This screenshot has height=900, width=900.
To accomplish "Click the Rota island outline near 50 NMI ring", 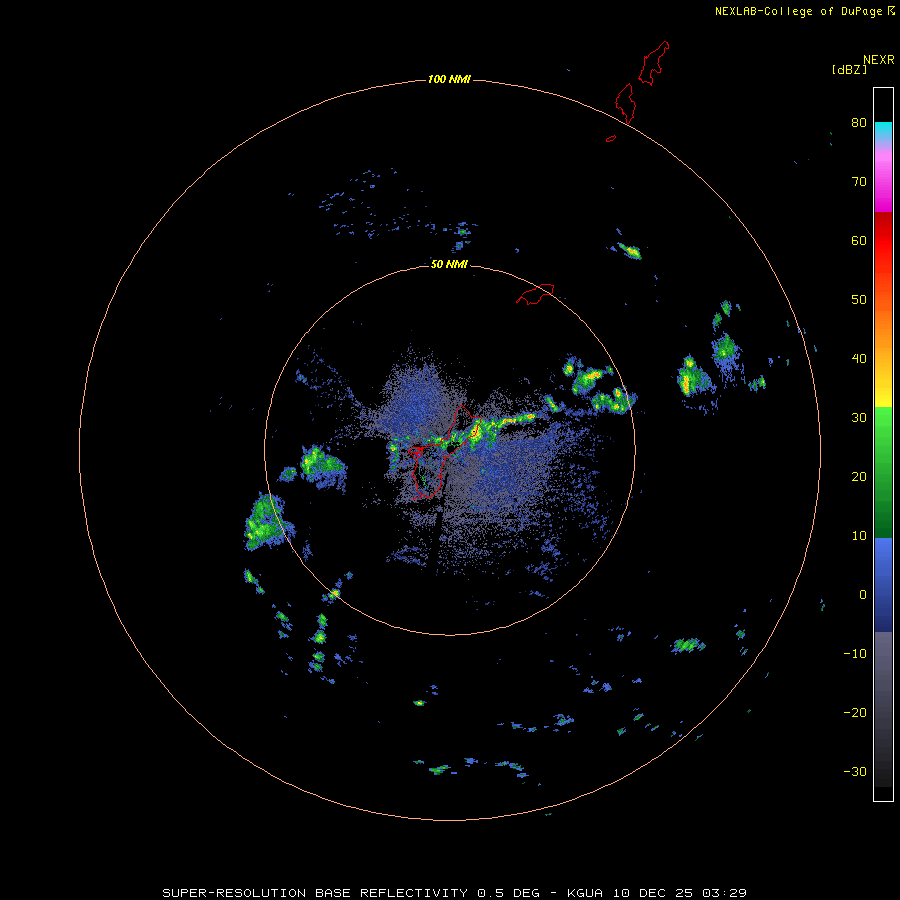I will tap(535, 294).
